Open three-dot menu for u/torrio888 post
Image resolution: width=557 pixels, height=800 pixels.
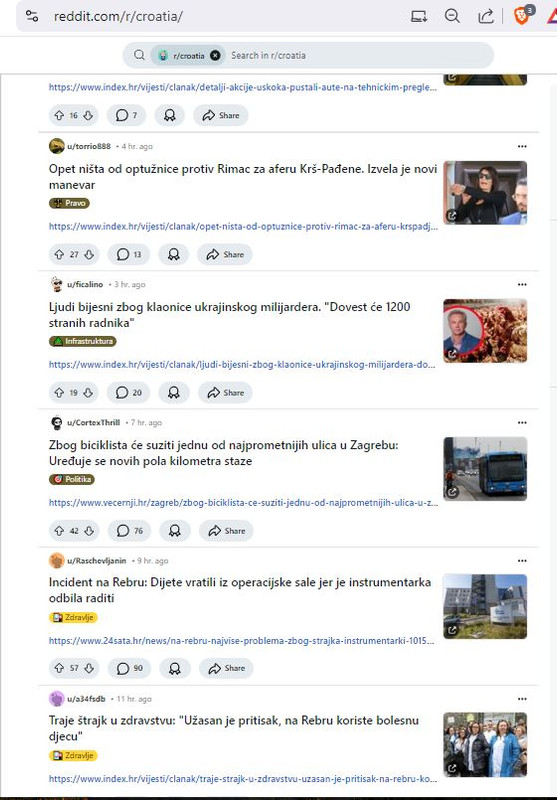coord(522,146)
